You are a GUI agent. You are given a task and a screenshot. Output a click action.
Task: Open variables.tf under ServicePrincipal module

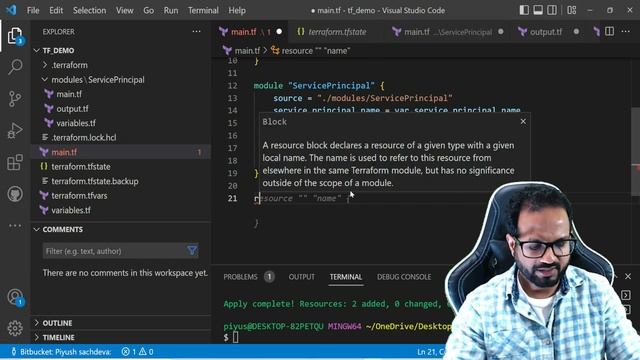pyautogui.click(x=76, y=123)
